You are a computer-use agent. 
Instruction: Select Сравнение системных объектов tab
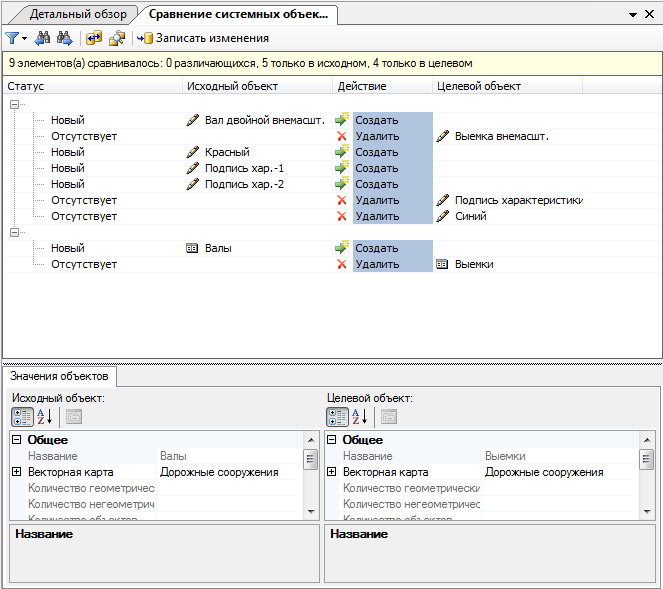point(238,14)
